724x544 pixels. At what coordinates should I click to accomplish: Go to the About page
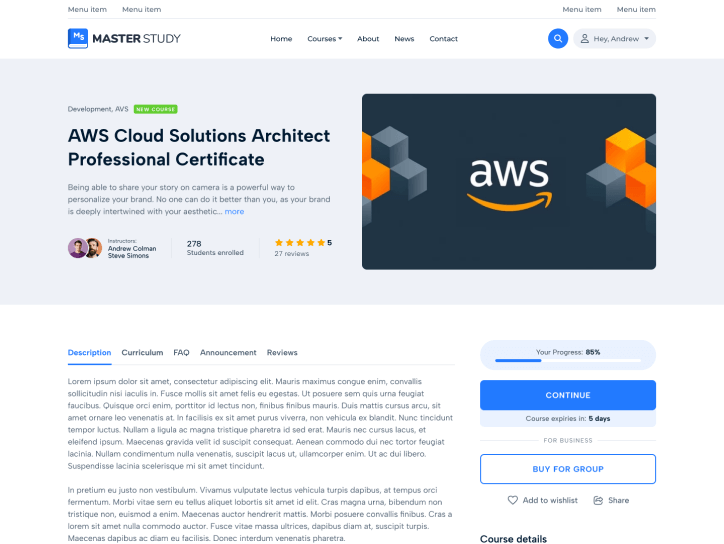[368, 39]
